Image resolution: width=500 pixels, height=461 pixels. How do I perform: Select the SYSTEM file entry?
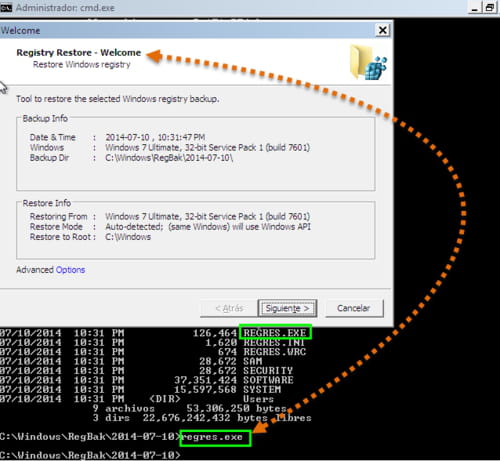click(x=262, y=389)
